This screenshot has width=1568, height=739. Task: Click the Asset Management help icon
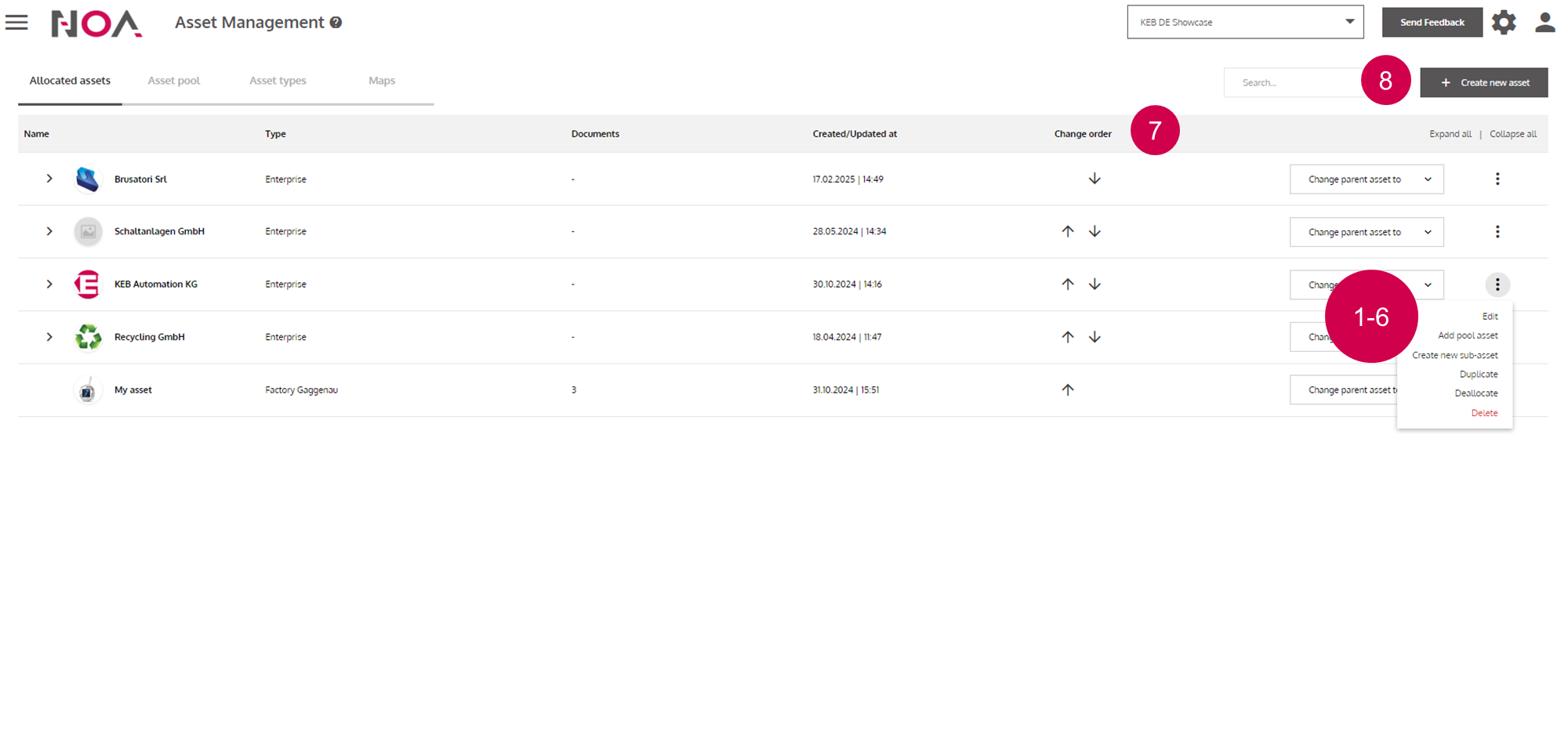[336, 23]
